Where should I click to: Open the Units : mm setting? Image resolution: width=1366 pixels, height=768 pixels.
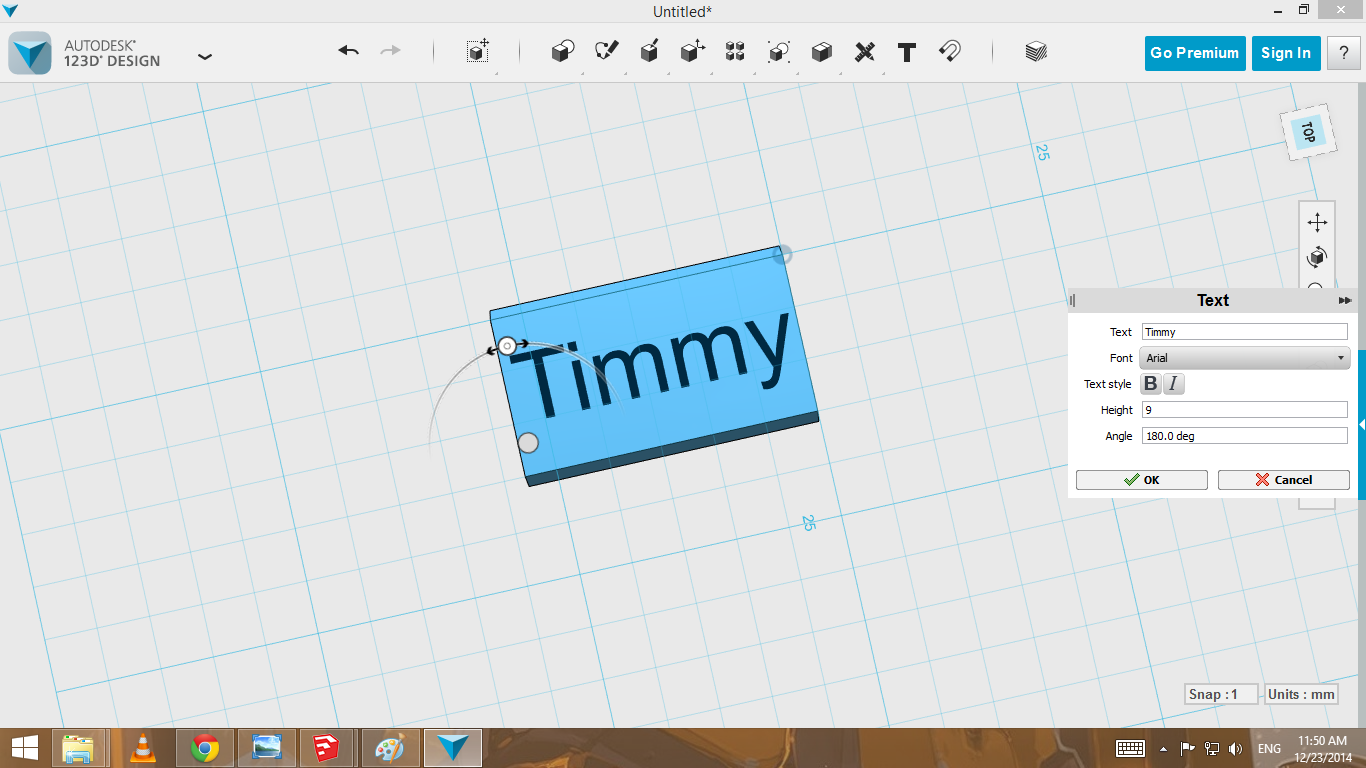click(1301, 694)
